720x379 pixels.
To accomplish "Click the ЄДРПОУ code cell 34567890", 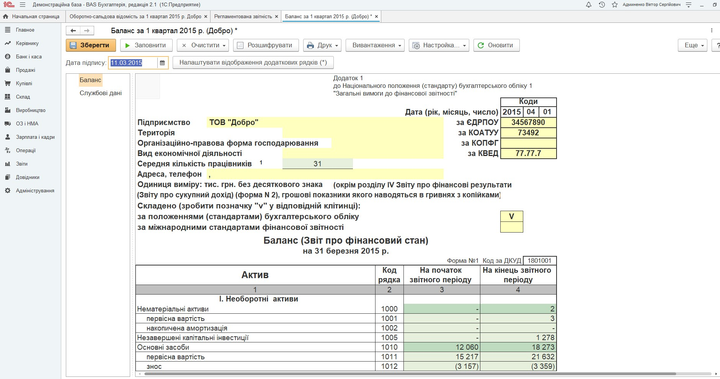I will pyautogui.click(x=528, y=122).
